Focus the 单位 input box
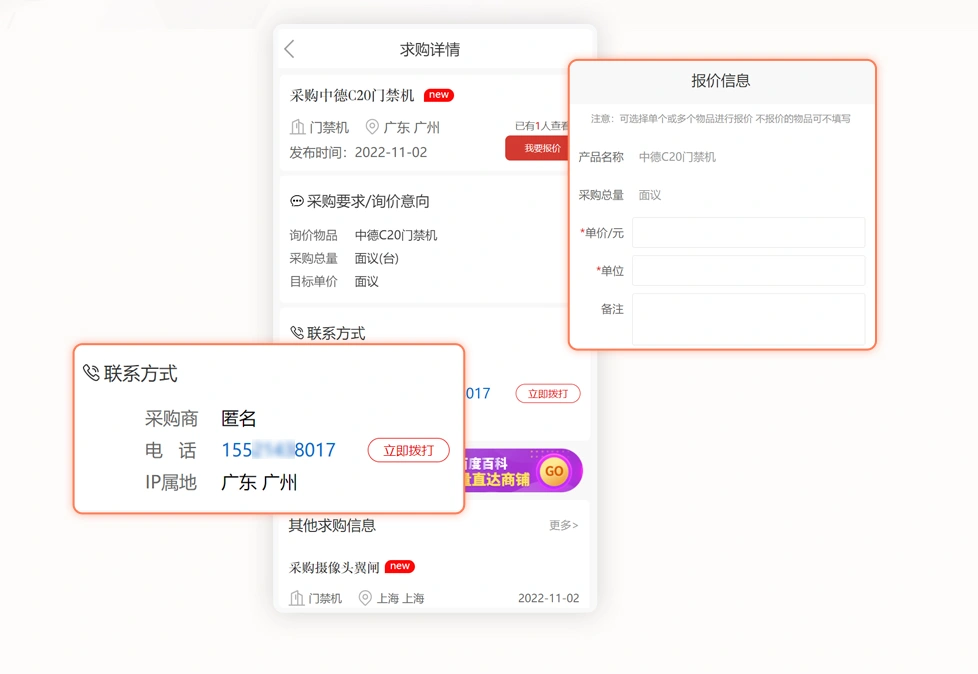Image resolution: width=978 pixels, height=674 pixels. click(x=748, y=271)
